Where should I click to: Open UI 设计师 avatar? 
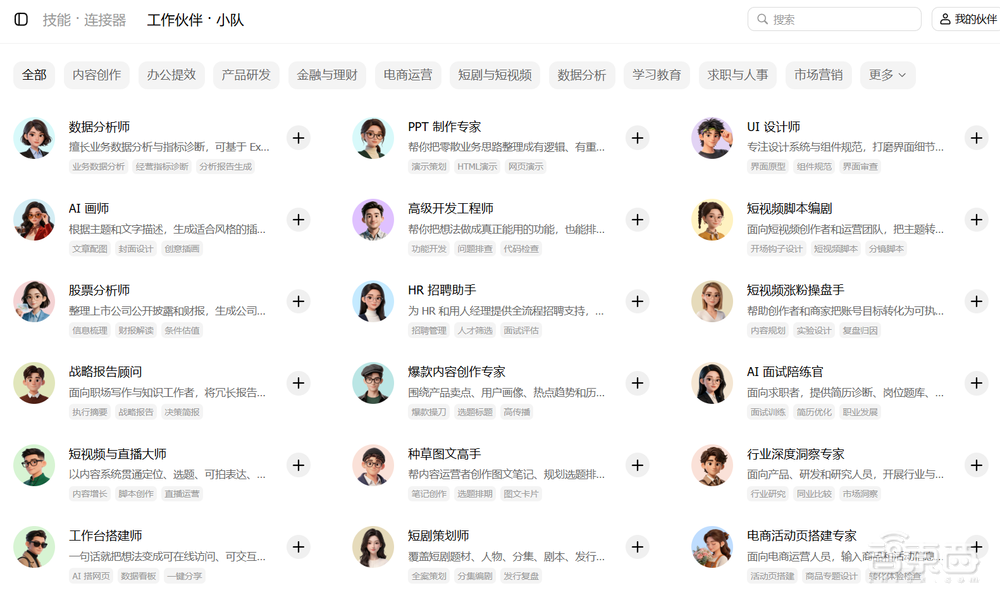click(712, 138)
